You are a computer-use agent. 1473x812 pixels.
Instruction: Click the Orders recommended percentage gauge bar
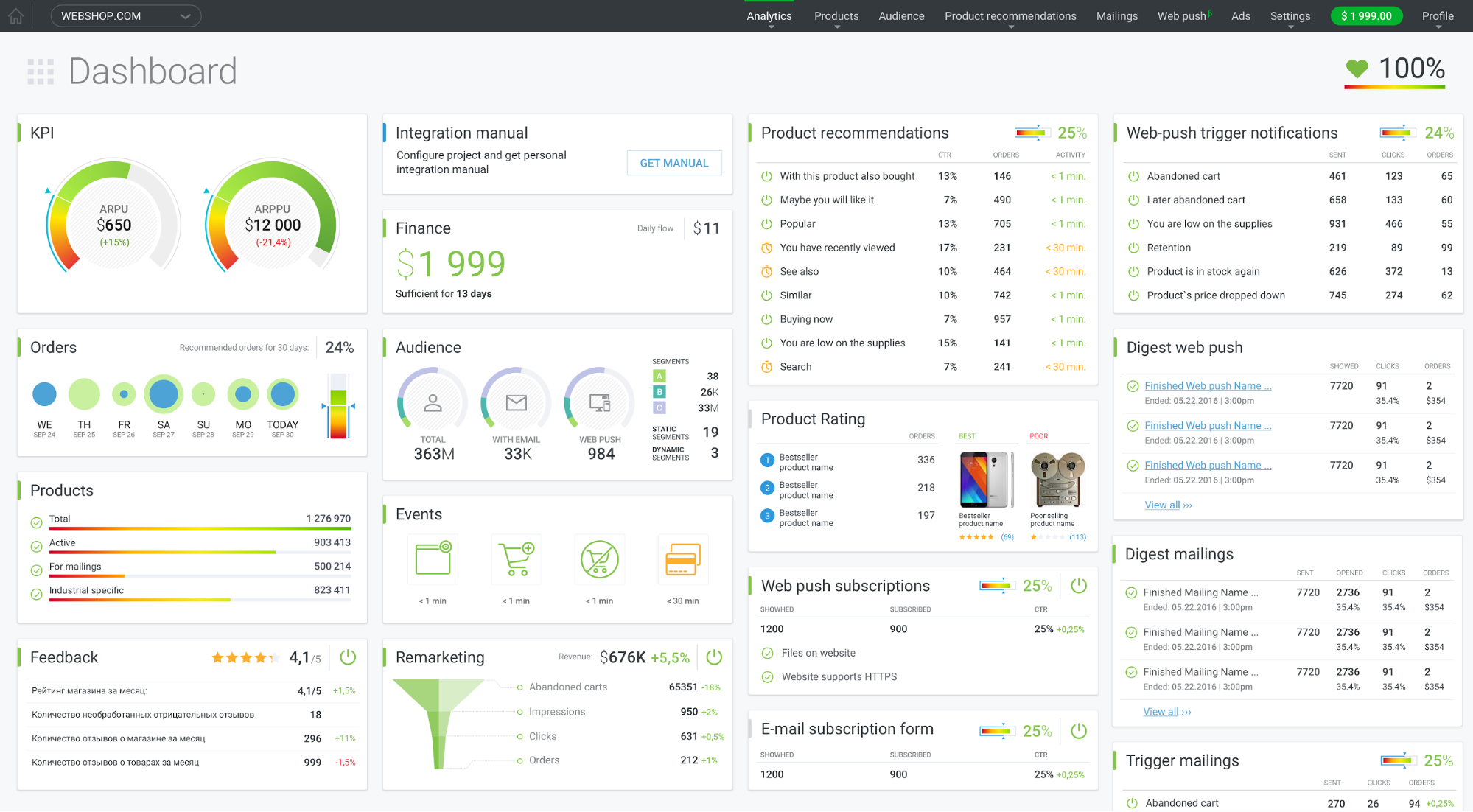(338, 406)
